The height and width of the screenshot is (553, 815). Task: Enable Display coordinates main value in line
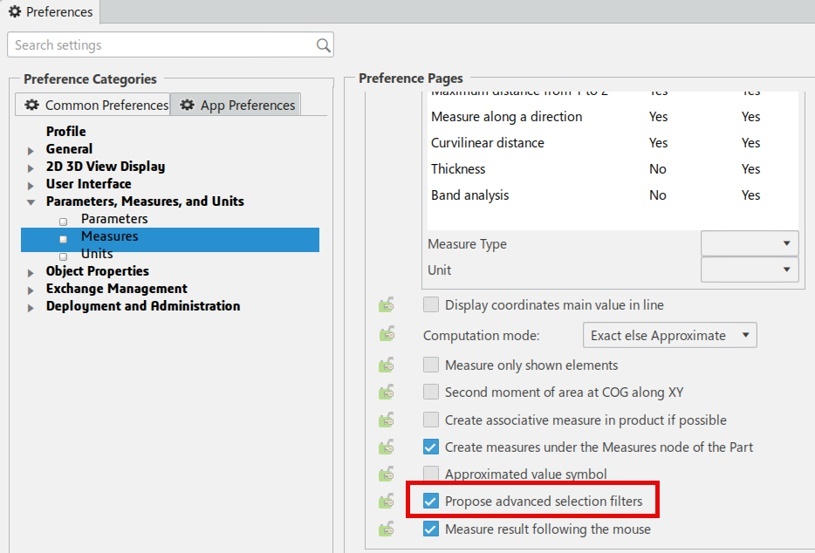click(x=431, y=305)
